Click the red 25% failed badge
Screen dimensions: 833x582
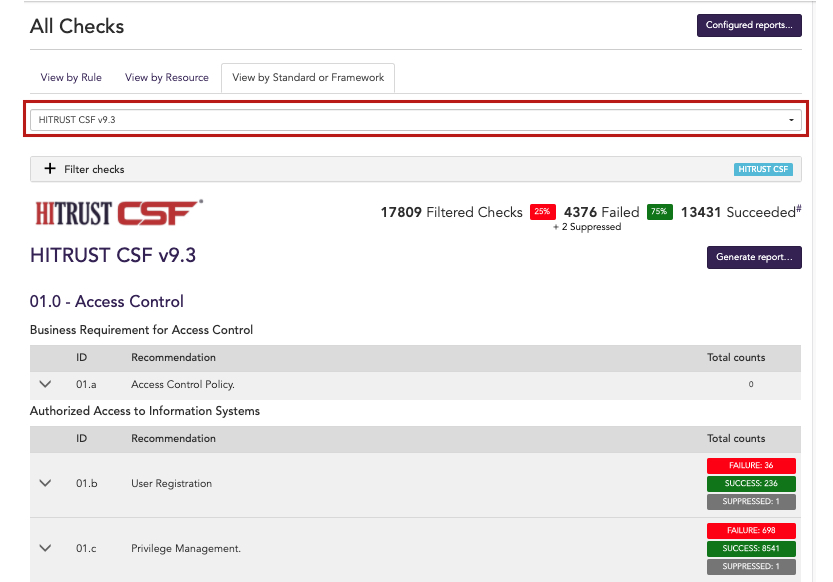point(542,211)
